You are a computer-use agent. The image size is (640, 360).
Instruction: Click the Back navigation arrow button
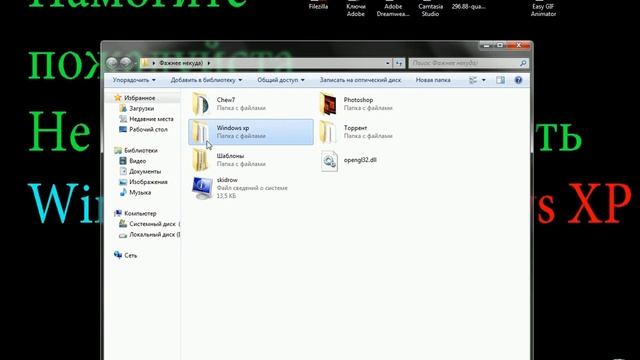tap(112, 63)
